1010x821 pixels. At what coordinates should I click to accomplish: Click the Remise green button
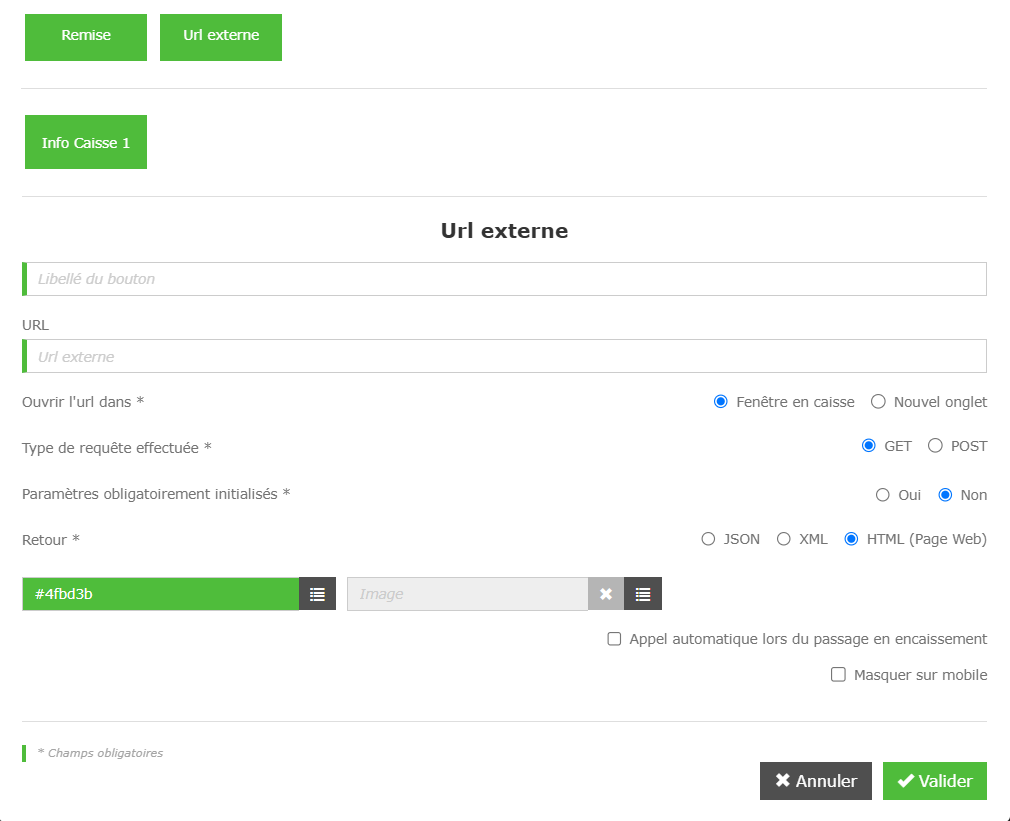coord(86,37)
